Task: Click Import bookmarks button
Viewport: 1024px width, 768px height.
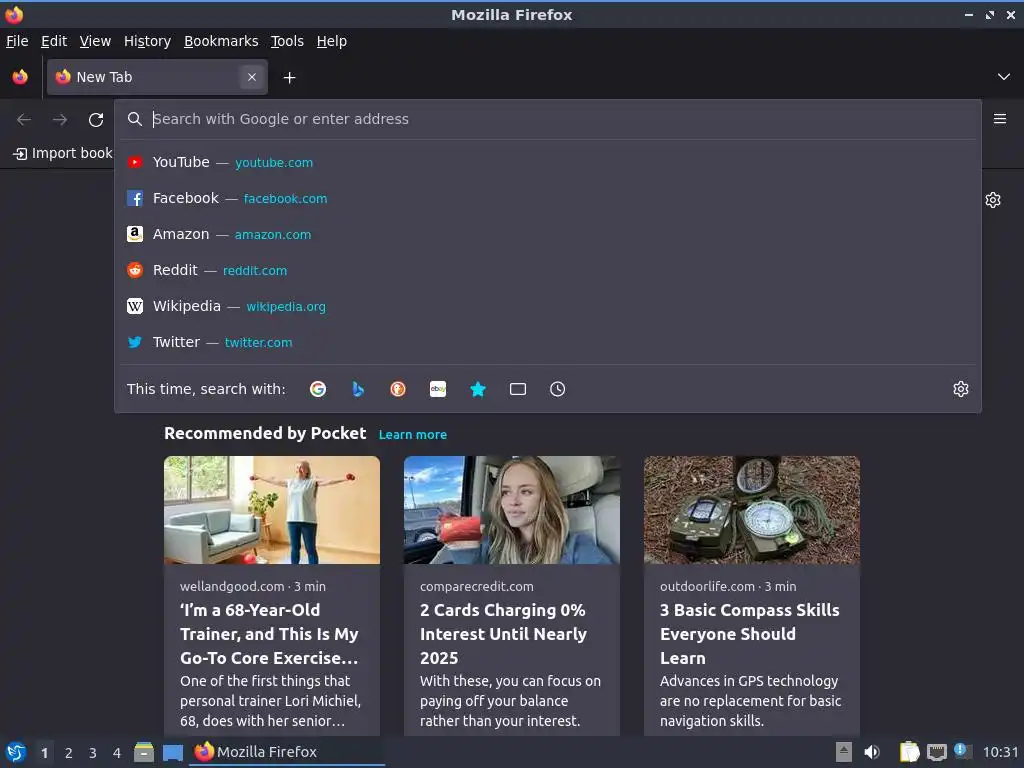Action: (x=62, y=153)
